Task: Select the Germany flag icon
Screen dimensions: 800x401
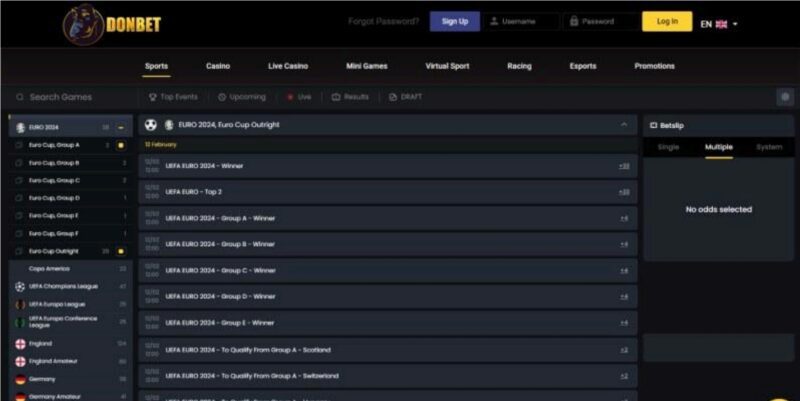Action: 20,380
